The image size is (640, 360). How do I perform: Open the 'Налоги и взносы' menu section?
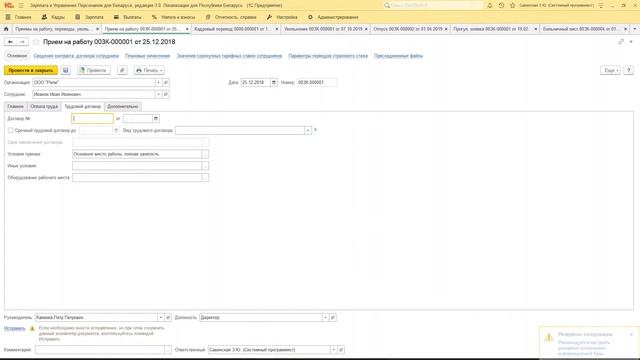[x=173, y=17]
